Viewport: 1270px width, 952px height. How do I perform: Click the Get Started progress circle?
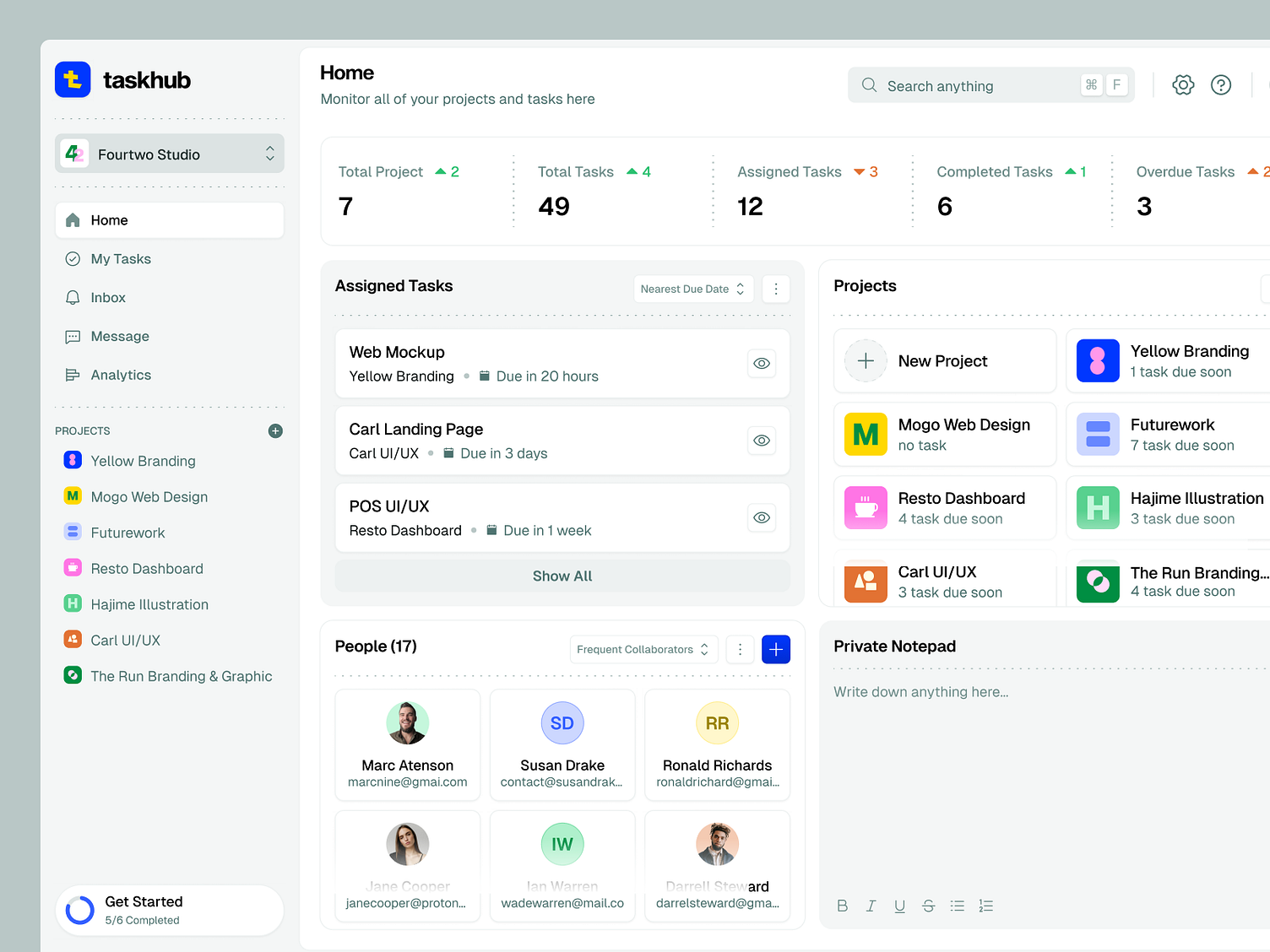click(79, 910)
